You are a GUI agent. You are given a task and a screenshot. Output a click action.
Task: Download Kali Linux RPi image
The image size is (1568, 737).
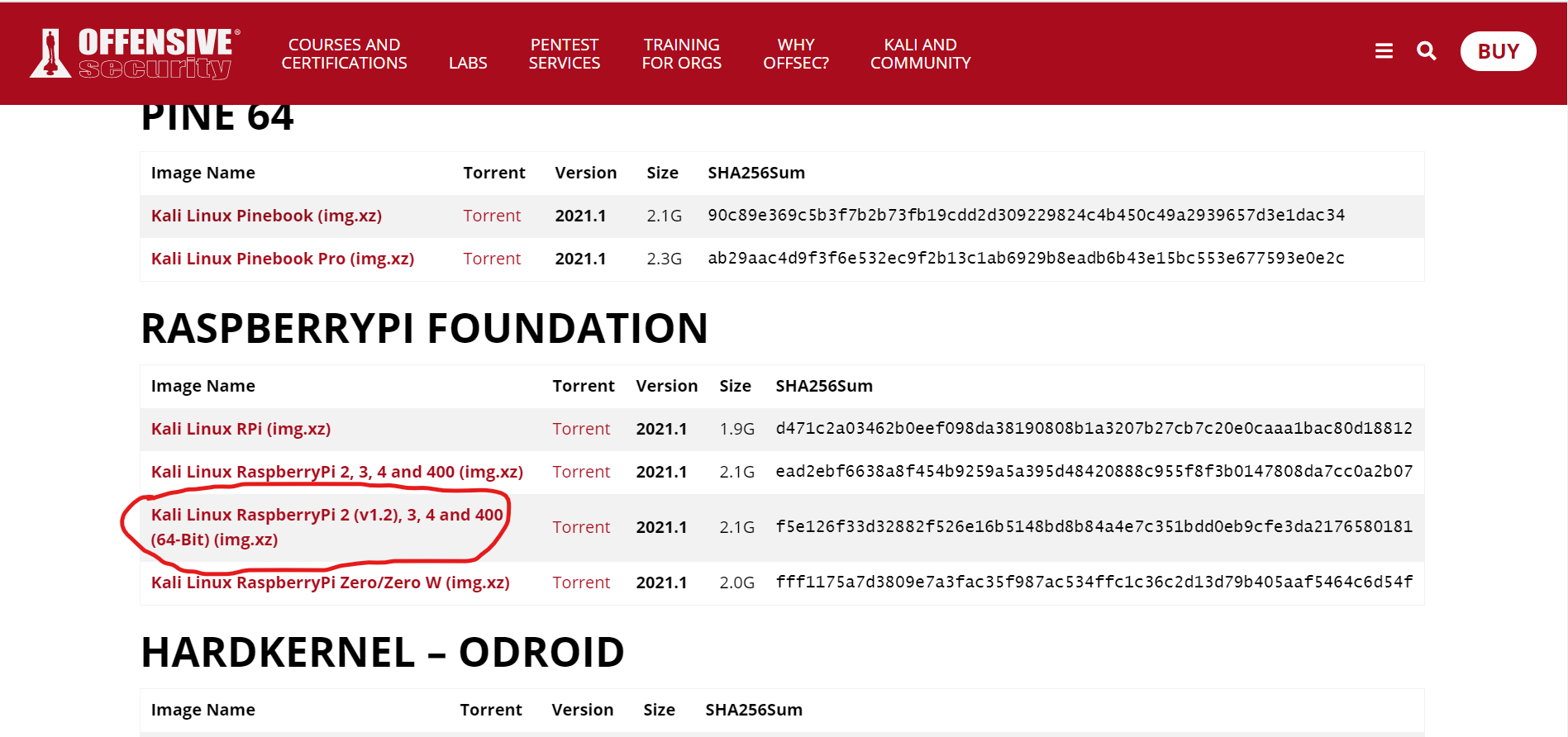[241, 429]
